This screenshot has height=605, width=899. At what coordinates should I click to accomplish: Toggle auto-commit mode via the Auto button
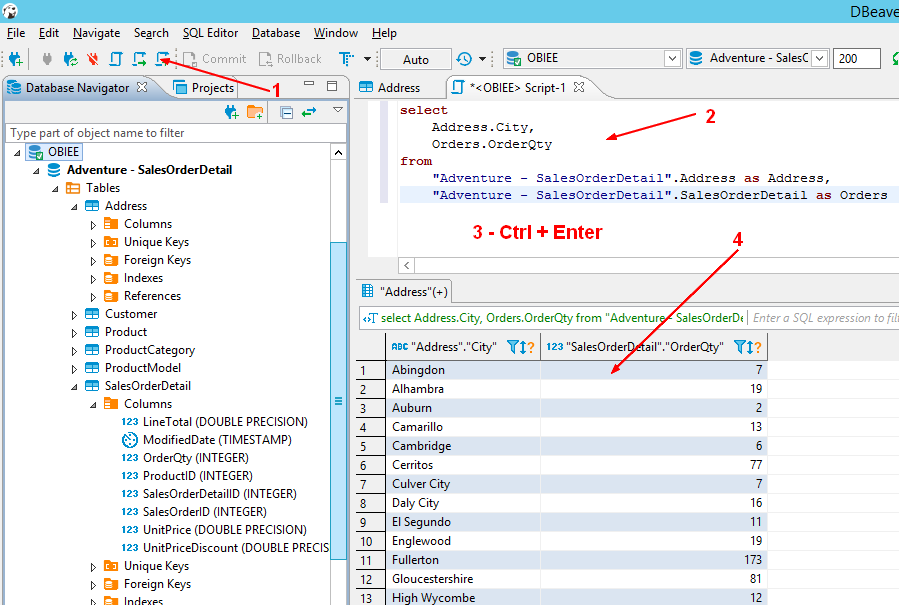(415, 58)
